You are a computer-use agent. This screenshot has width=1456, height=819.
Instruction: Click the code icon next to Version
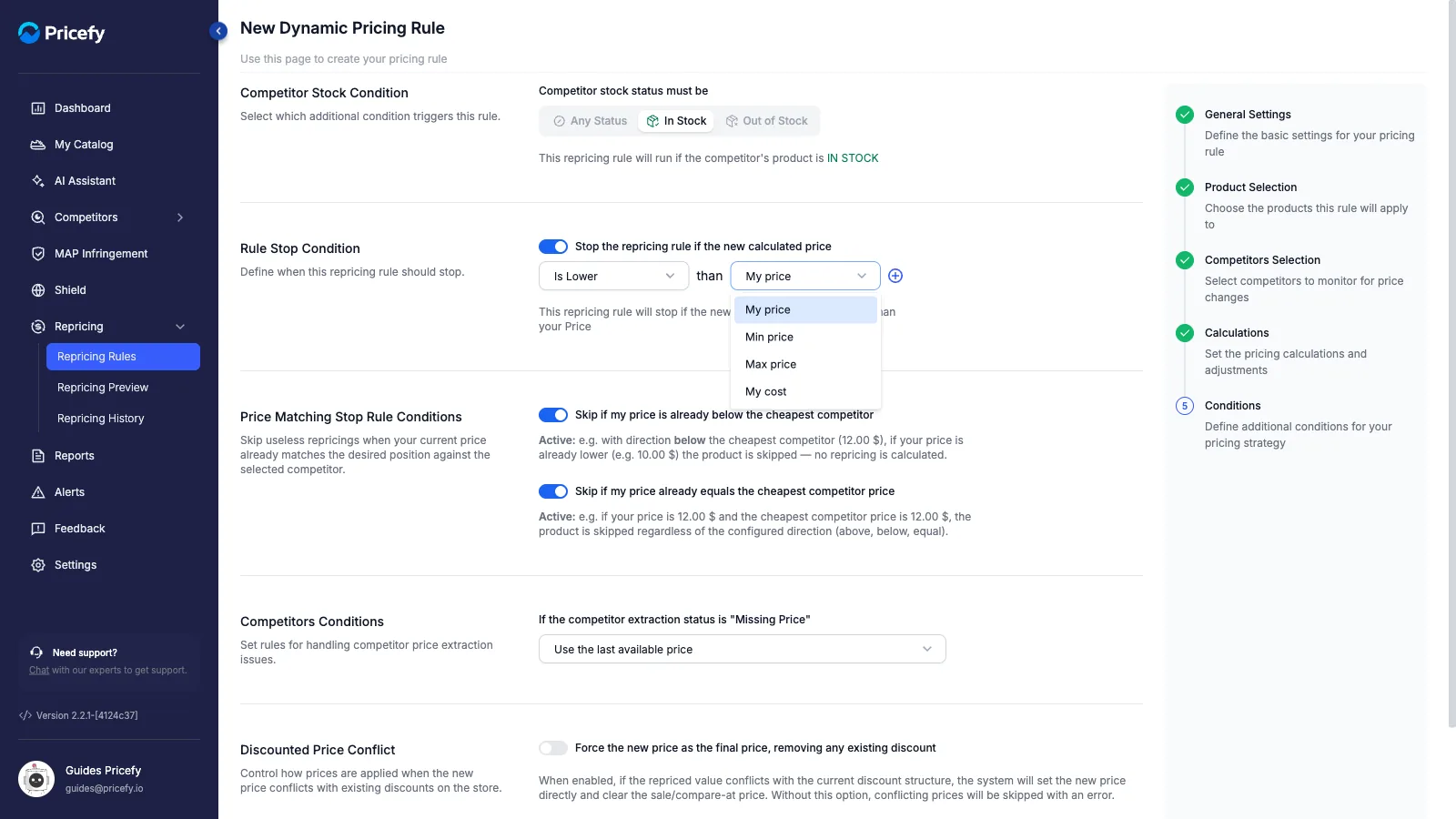tap(25, 715)
